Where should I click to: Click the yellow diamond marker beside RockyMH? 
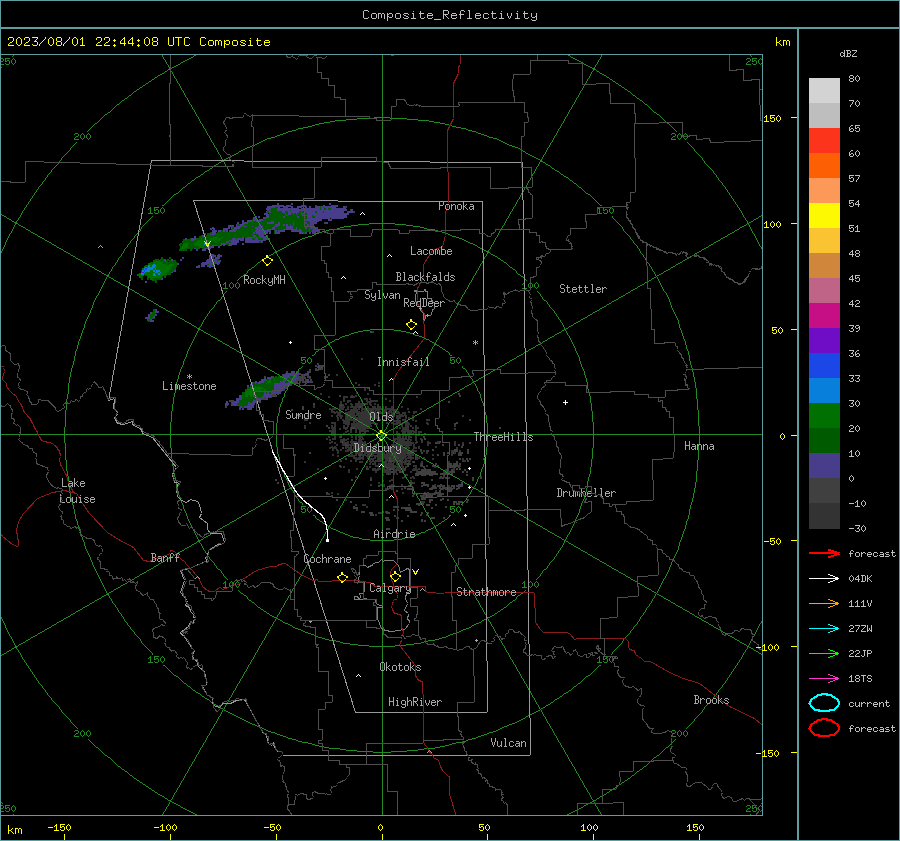[267, 261]
